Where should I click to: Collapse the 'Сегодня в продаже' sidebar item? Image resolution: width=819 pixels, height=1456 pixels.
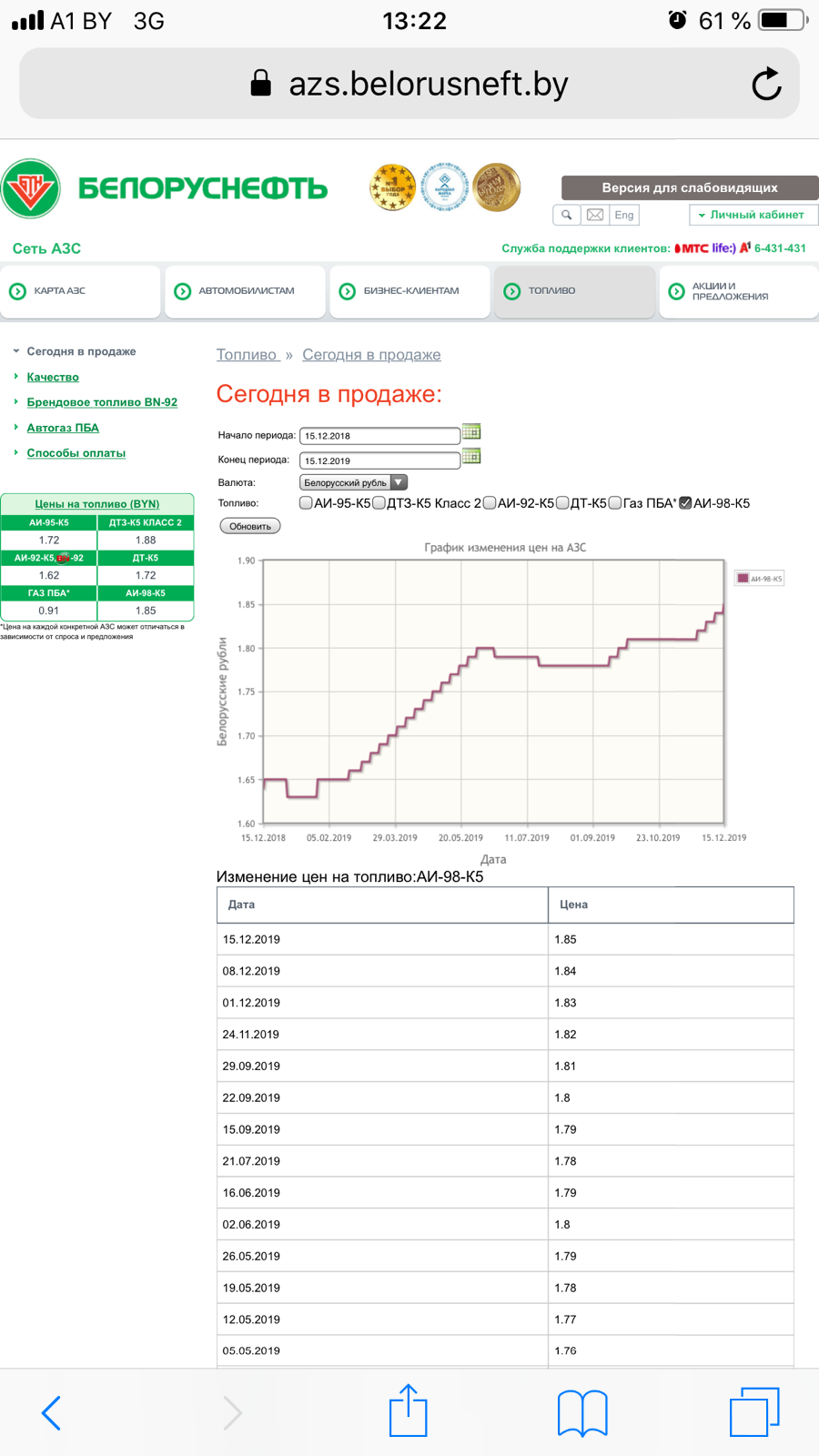(x=81, y=351)
